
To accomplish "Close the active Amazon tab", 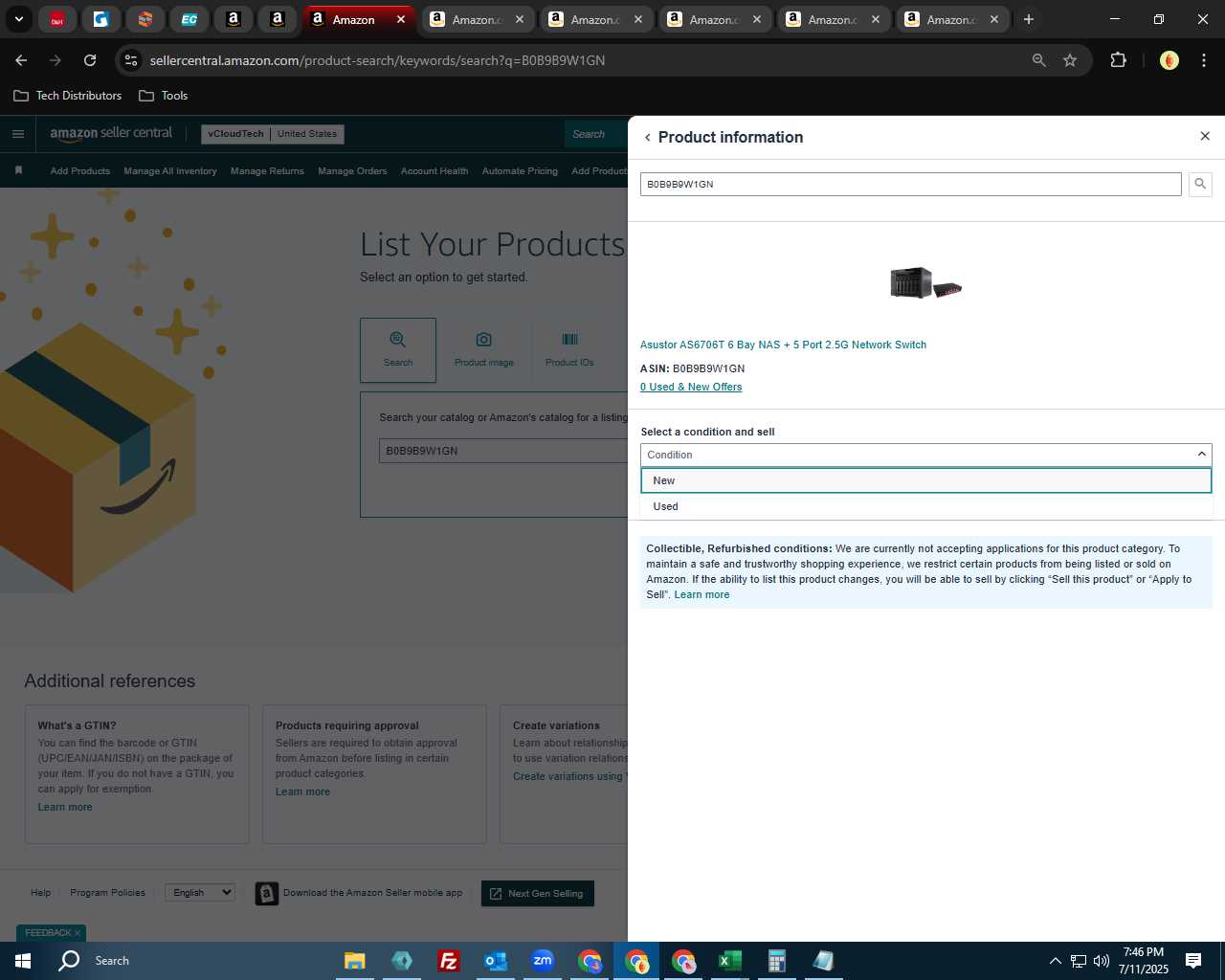I will click(x=401, y=19).
